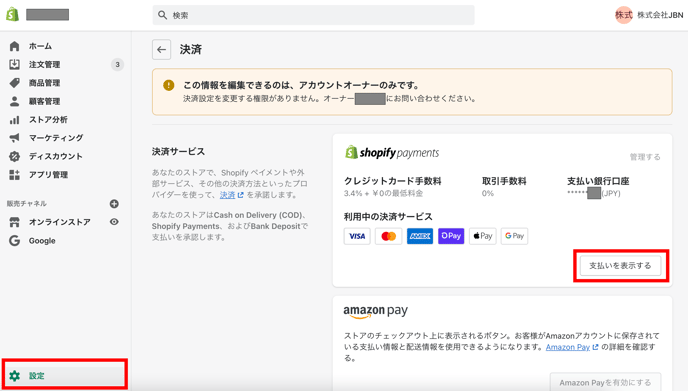Viewport: 688px width, 391px height.
Task: Select ホーム in sidebar menu
Action: pos(40,46)
